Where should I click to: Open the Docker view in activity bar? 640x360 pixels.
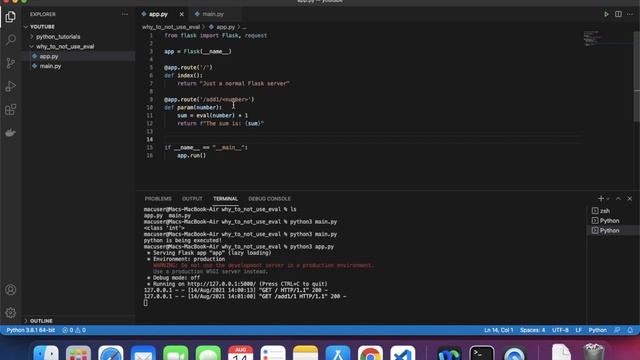point(11,133)
